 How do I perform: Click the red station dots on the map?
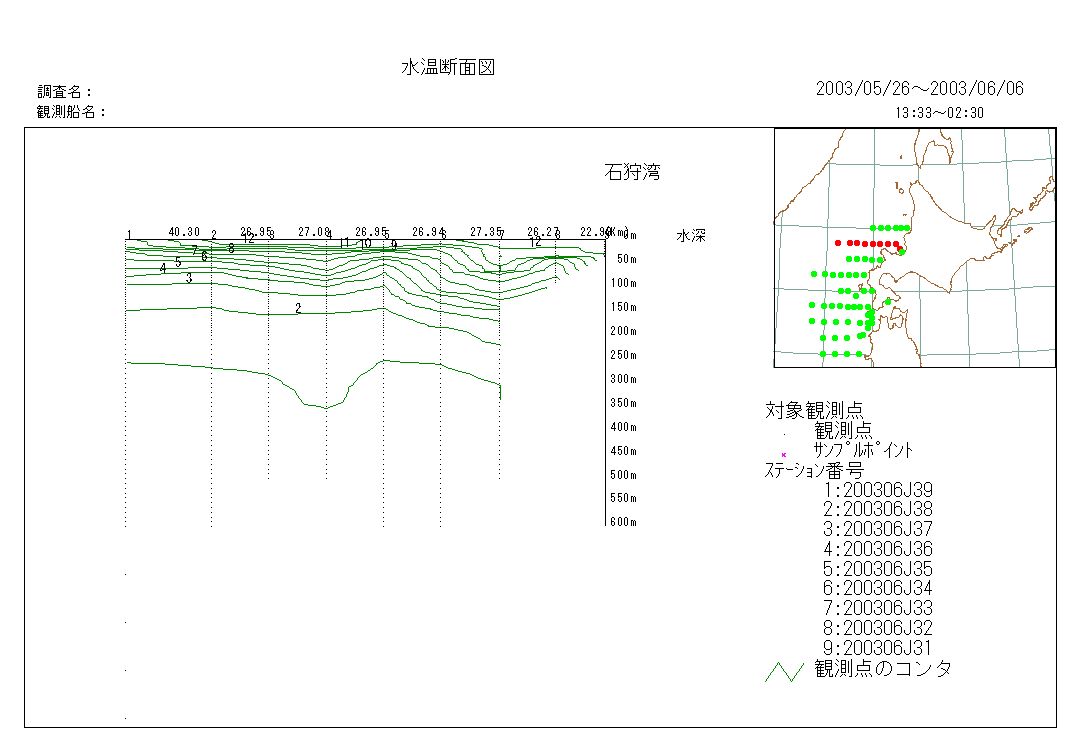tap(868, 243)
